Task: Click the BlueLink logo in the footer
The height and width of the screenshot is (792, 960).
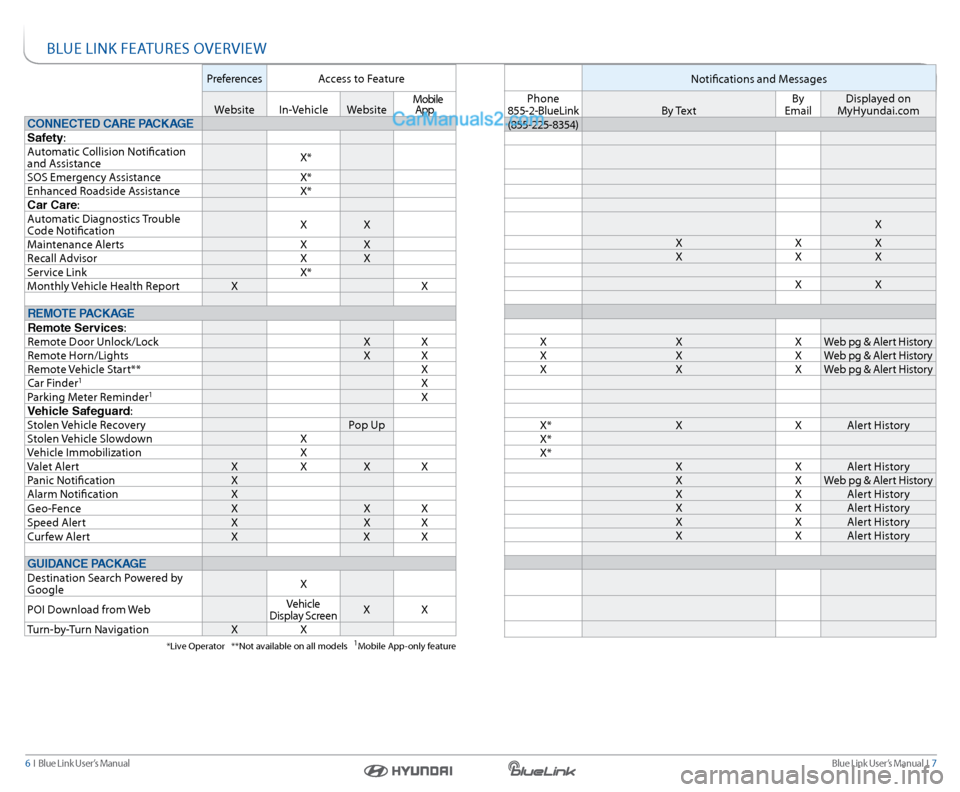Action: click(542, 769)
